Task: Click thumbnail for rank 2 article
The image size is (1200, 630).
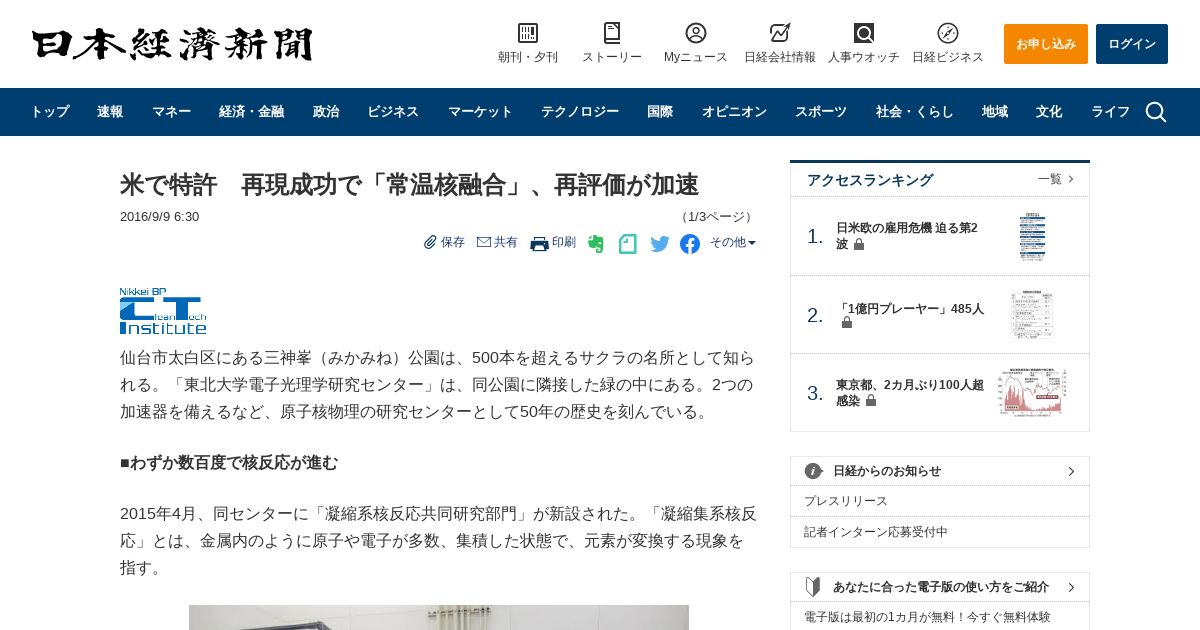Action: (x=1032, y=315)
